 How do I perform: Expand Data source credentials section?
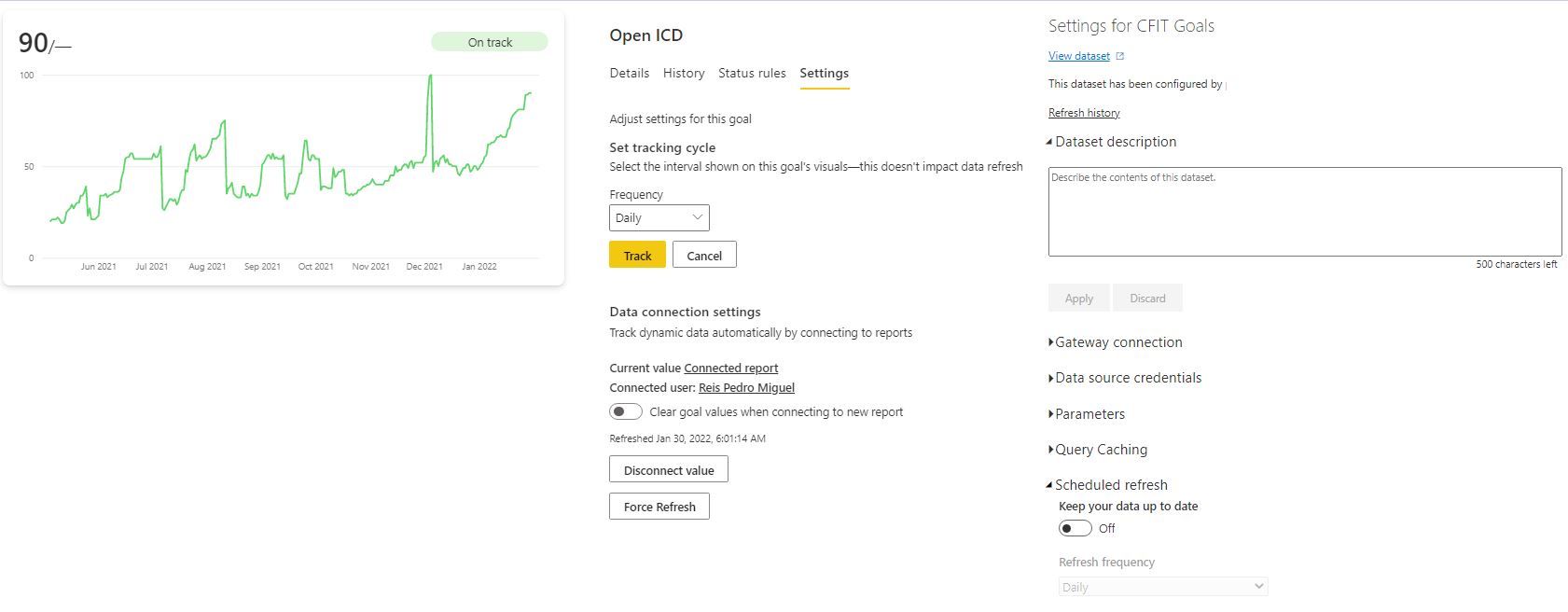coord(1125,378)
